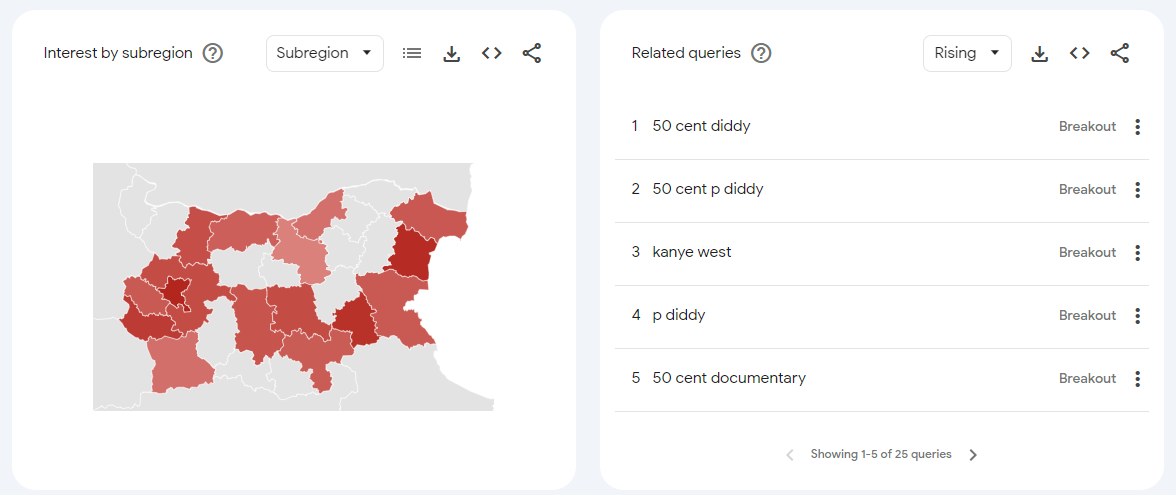The image size is (1176, 495).
Task: Click the Interest by subregion title
Action: (118, 53)
